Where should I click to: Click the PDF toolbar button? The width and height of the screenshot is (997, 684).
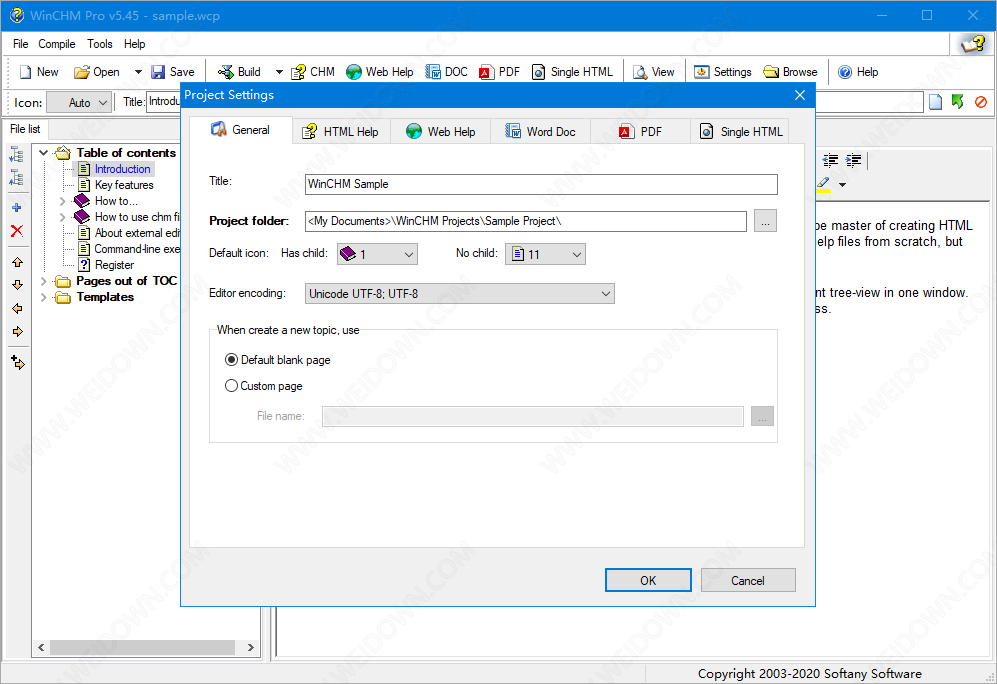coord(500,72)
